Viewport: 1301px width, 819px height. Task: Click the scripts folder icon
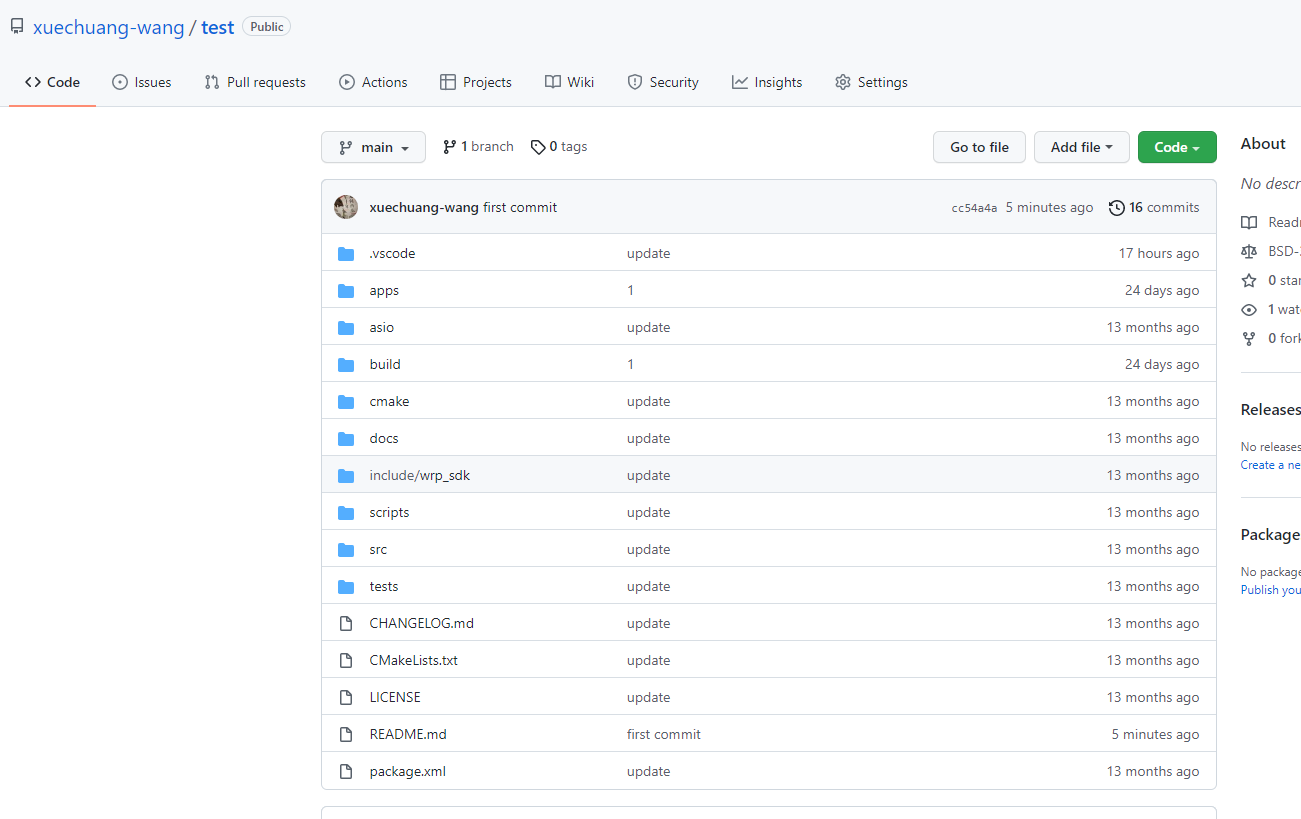(346, 513)
